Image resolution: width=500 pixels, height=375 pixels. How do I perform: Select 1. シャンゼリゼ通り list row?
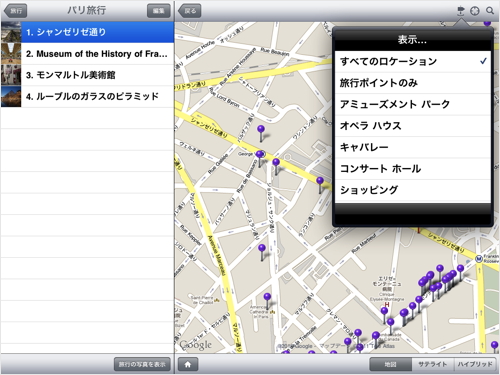87,32
